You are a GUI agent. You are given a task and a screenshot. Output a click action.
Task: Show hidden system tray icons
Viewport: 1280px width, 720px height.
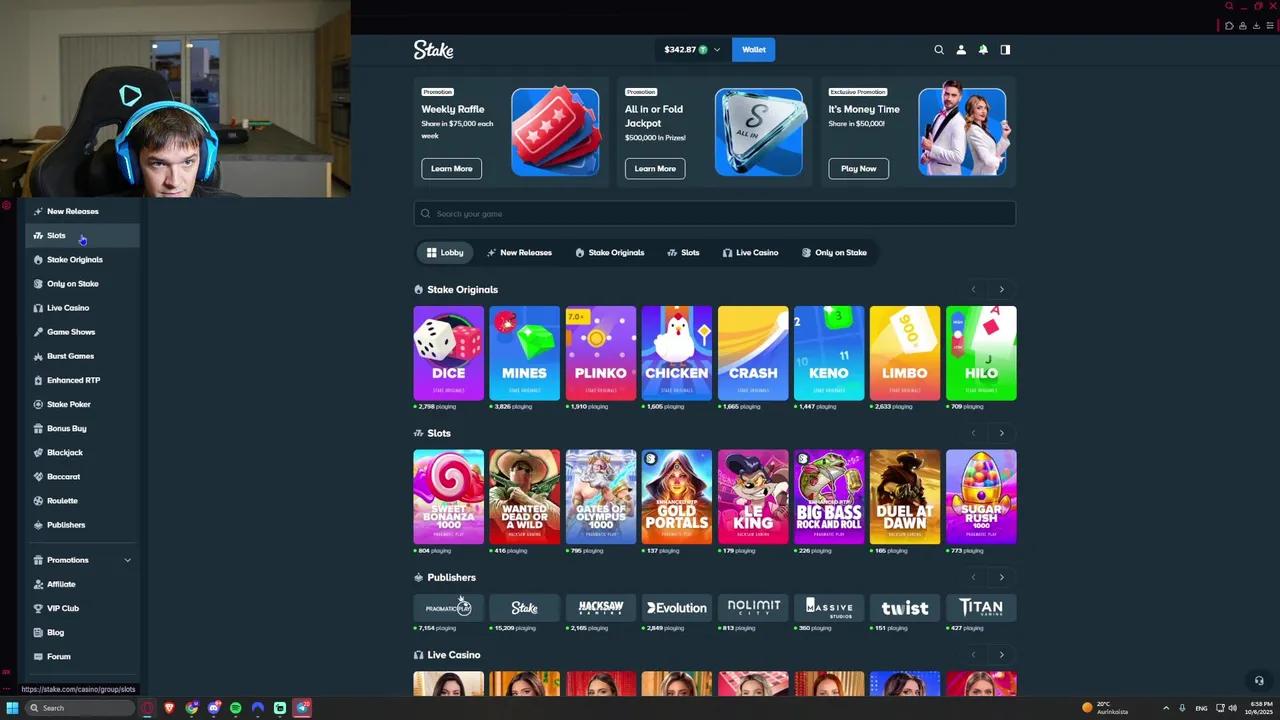click(x=1165, y=708)
